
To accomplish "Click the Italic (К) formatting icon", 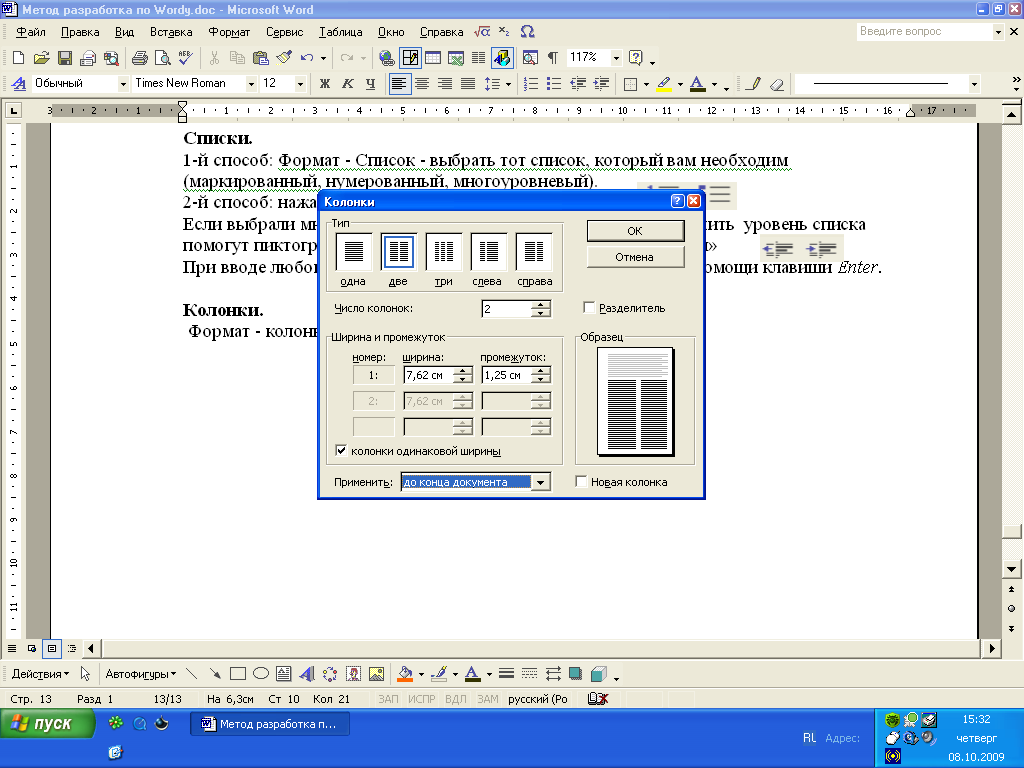I will pyautogui.click(x=348, y=84).
